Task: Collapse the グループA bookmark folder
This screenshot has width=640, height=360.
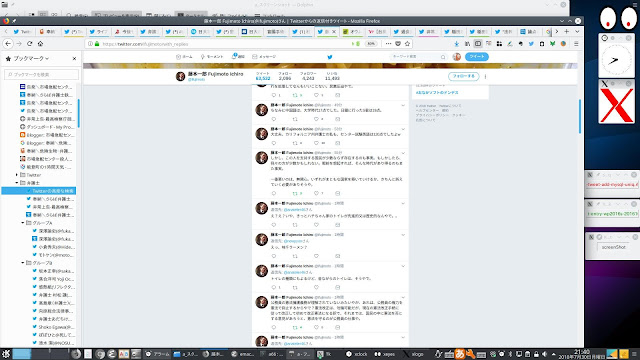Action: 23,223
